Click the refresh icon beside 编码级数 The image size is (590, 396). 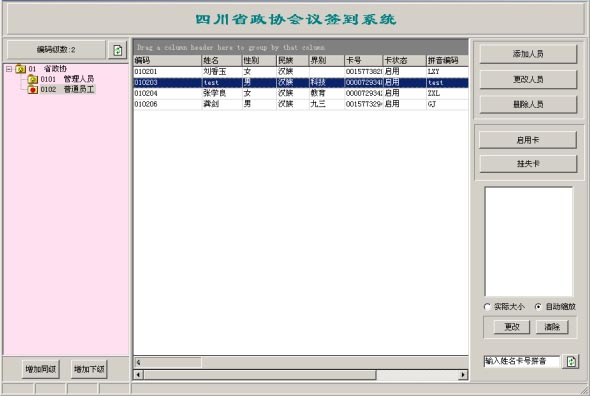[x=117, y=50]
